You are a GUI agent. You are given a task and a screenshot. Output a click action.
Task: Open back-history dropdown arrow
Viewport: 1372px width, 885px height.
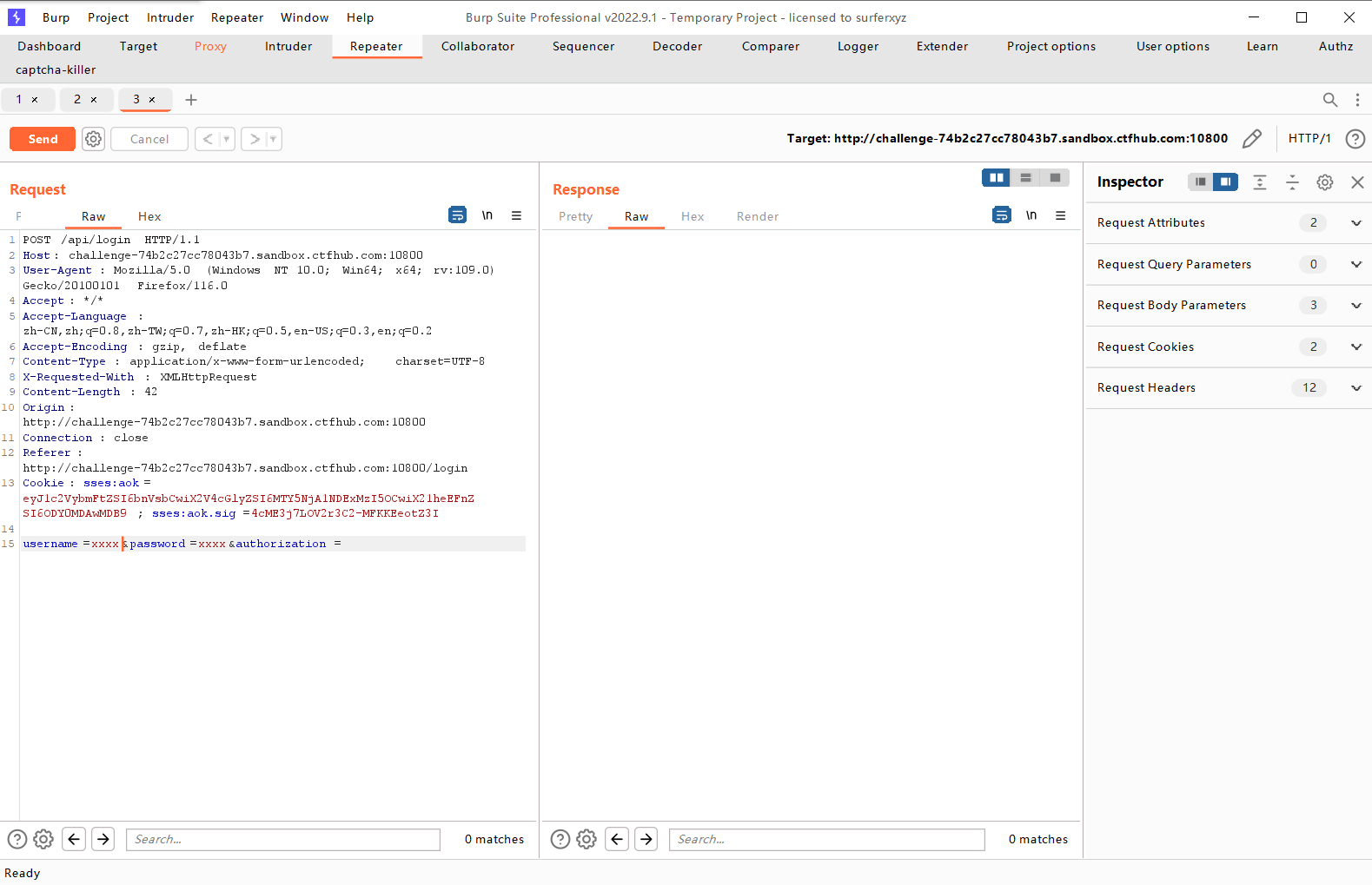226,139
